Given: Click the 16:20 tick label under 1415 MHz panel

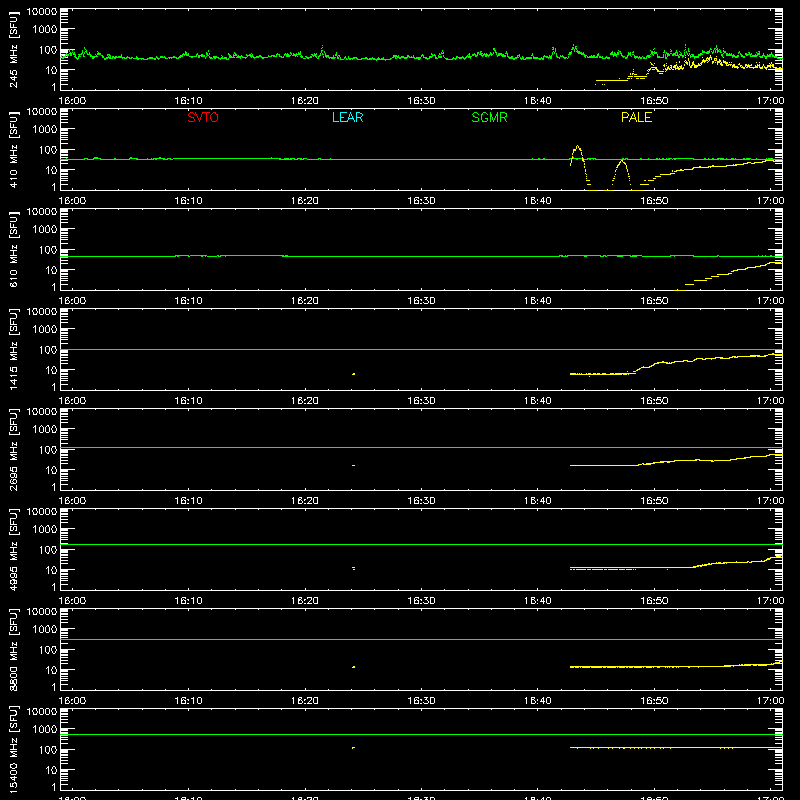Looking at the screenshot, I should point(305,401).
